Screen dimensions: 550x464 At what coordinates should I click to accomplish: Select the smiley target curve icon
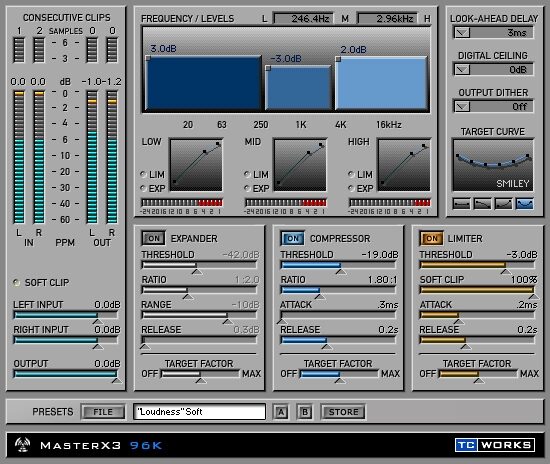(524, 203)
